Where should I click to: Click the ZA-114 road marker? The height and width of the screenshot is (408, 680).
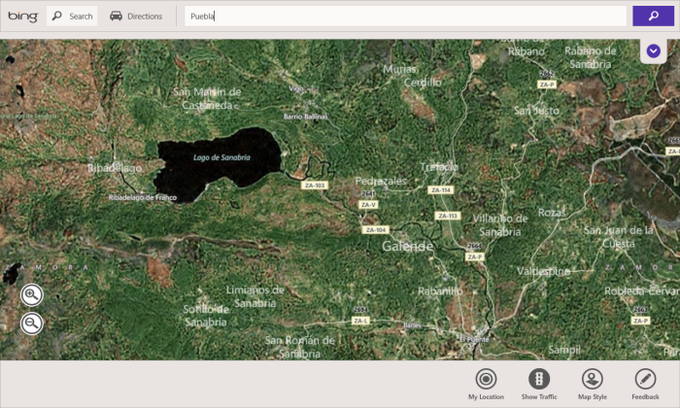[x=441, y=190]
